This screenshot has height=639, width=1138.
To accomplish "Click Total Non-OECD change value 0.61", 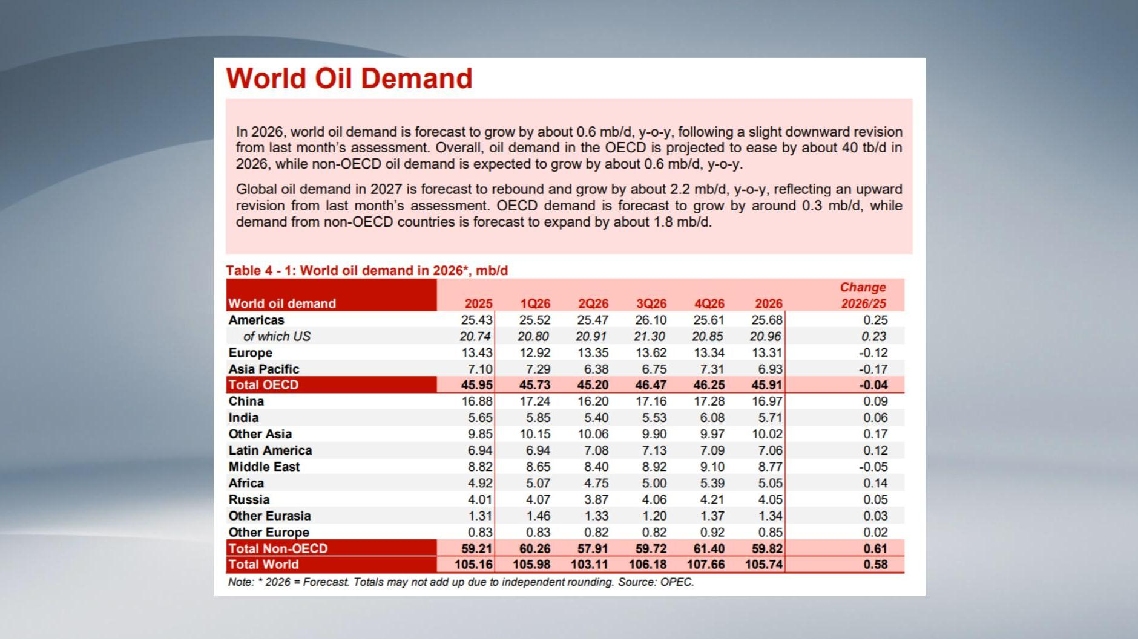I will click(875, 548).
